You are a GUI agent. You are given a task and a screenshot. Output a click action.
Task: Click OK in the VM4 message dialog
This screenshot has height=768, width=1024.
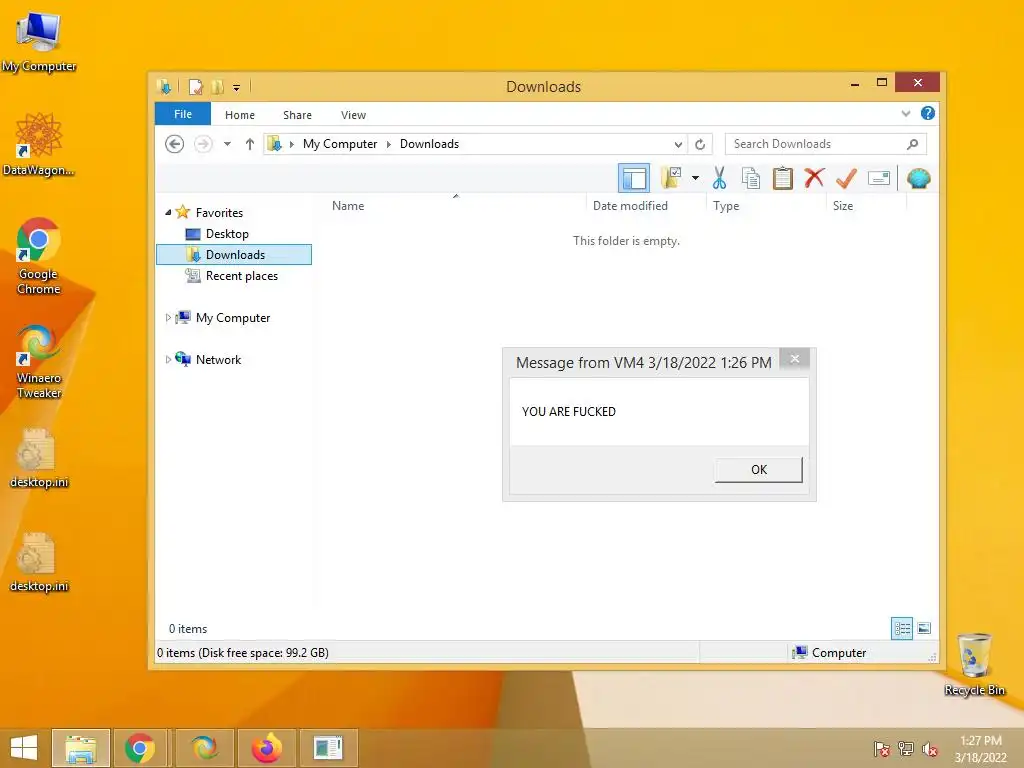click(758, 470)
